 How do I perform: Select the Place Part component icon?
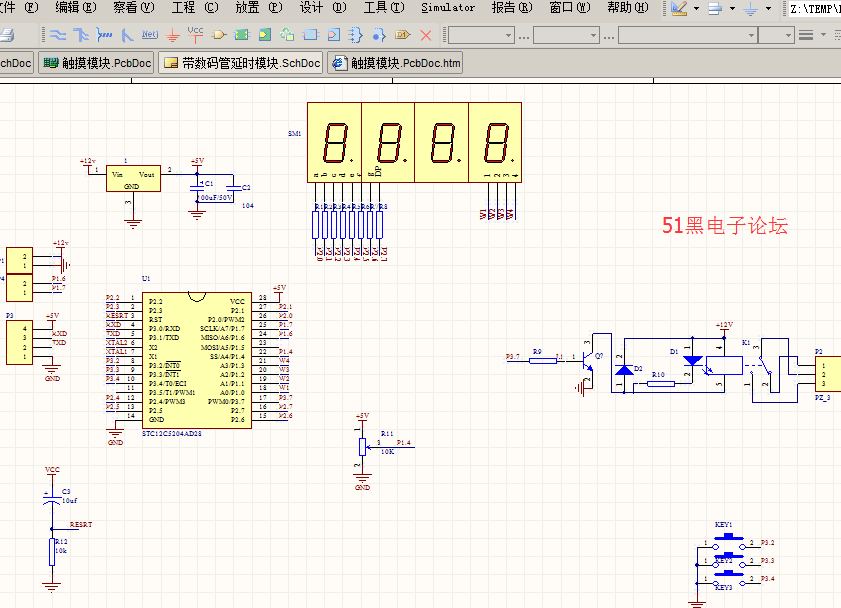pyautogui.click(x=219, y=35)
